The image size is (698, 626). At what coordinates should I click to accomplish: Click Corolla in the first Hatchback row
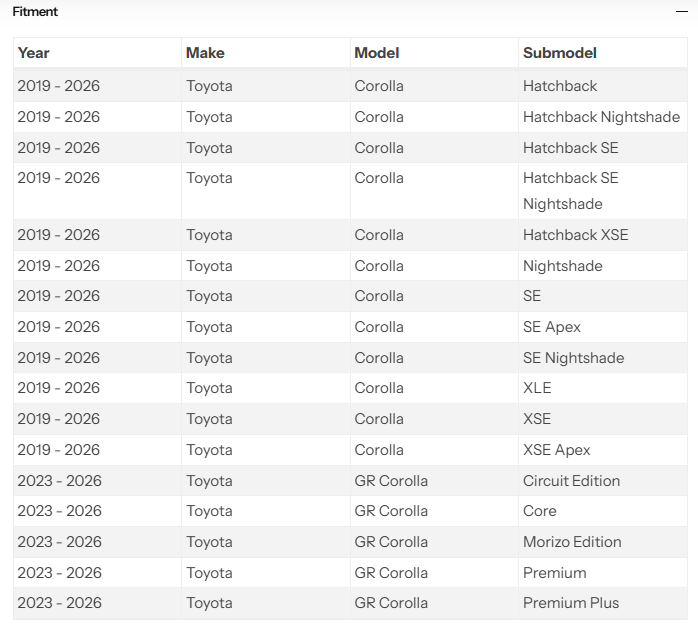[379, 86]
